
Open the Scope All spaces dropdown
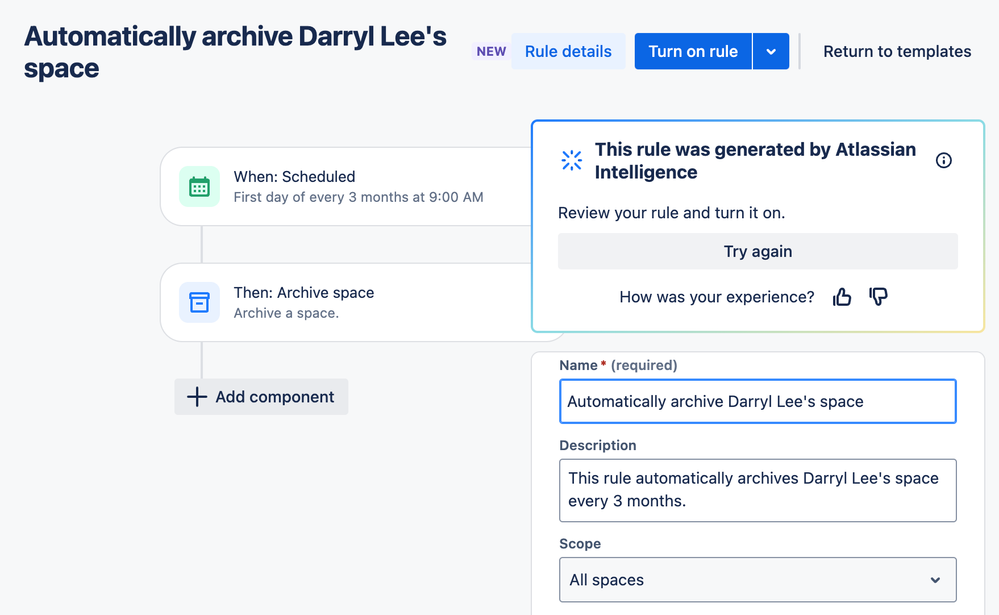pos(758,580)
